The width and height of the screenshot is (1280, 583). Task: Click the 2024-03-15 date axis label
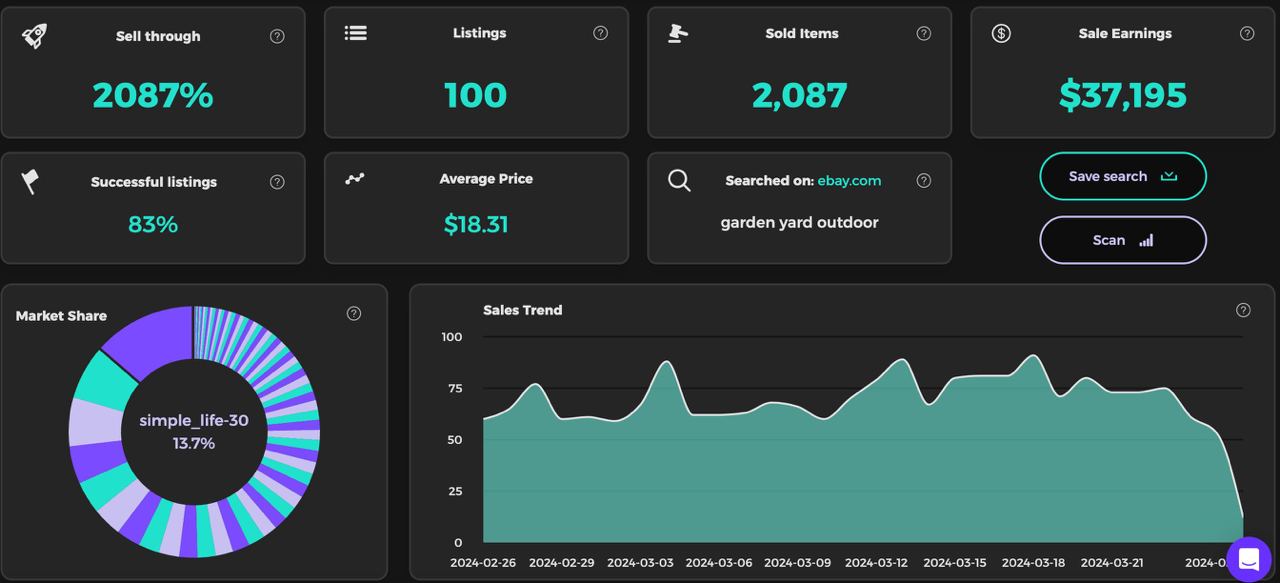click(x=955, y=563)
